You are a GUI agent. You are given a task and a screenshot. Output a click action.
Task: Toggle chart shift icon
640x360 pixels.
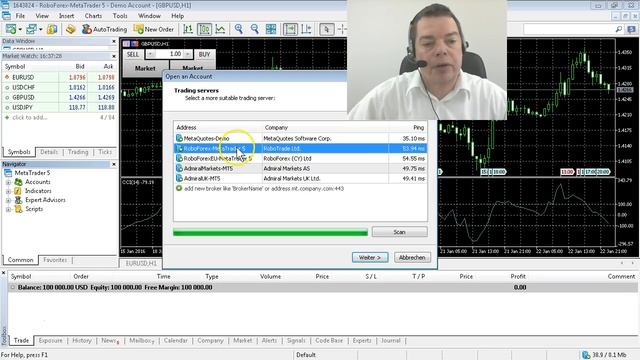point(306,29)
